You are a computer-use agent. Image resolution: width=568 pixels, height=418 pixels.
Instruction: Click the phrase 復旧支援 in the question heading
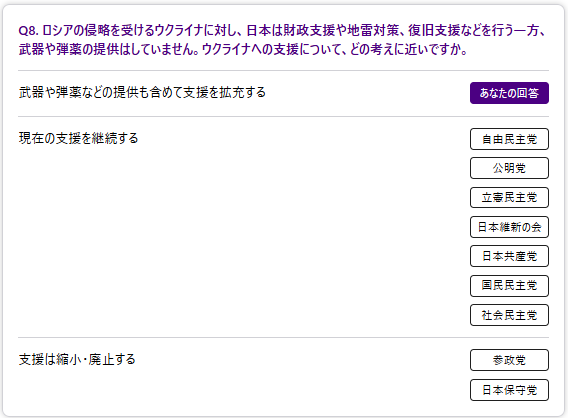click(434, 30)
